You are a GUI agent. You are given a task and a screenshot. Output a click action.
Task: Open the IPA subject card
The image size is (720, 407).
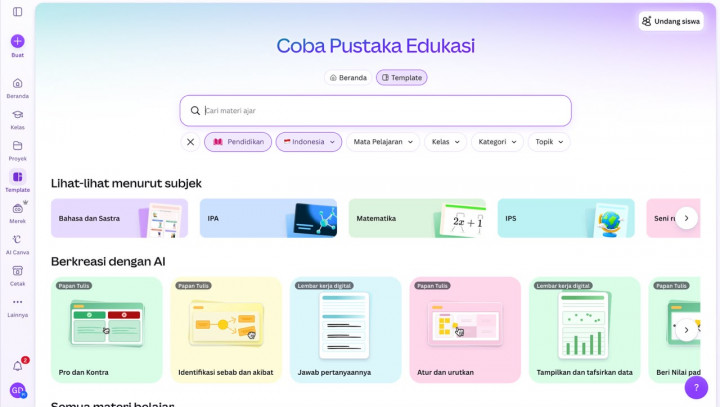(268, 218)
